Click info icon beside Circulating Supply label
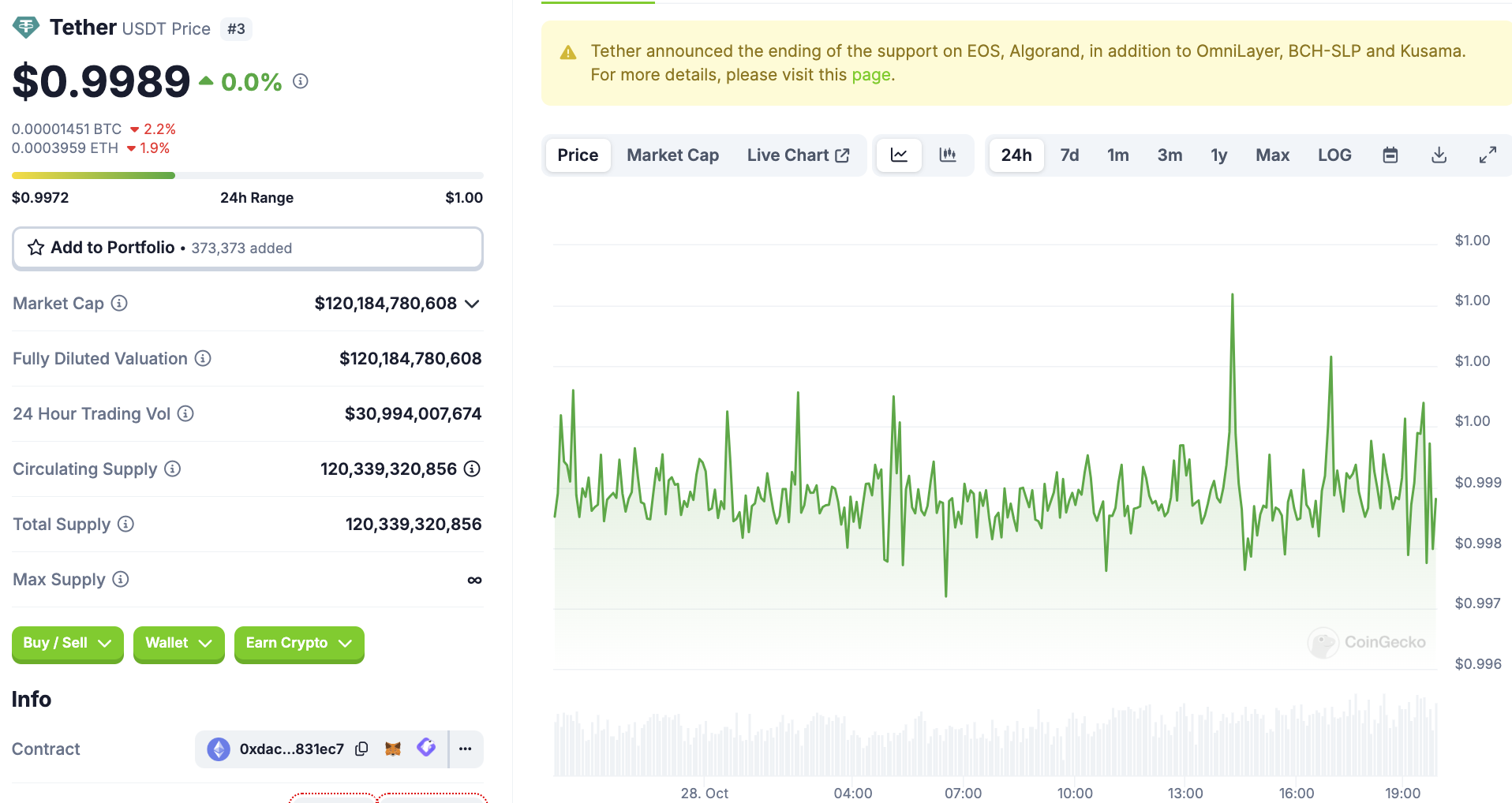This screenshot has height=803, width=1512. coord(173,469)
